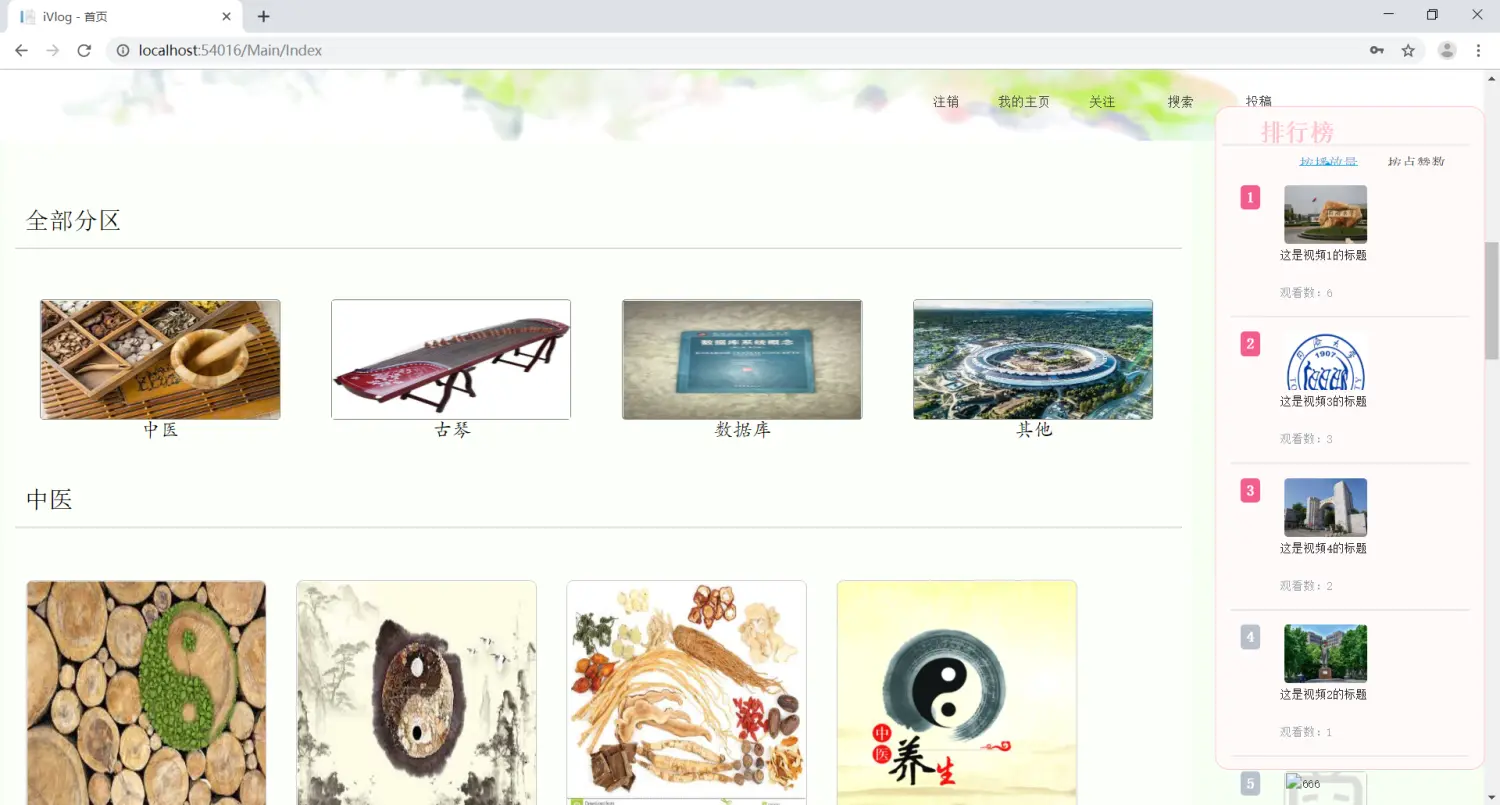
Task: Open 我的主页 navigation link
Action: pyautogui.click(x=1024, y=102)
